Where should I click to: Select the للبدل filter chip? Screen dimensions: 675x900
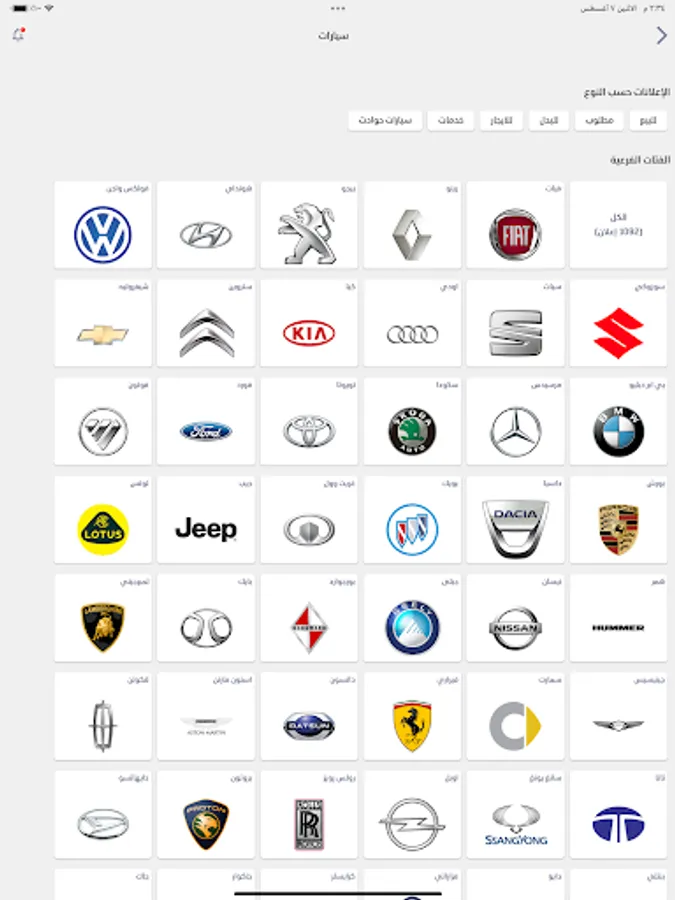549,120
